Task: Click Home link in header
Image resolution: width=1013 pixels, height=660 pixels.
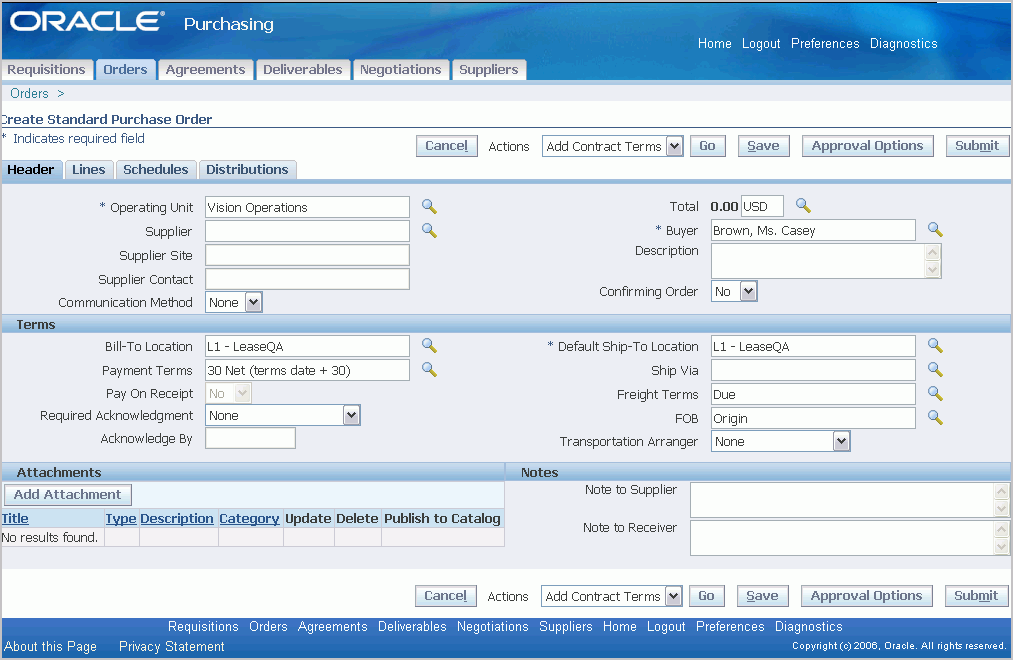Action: tap(715, 43)
